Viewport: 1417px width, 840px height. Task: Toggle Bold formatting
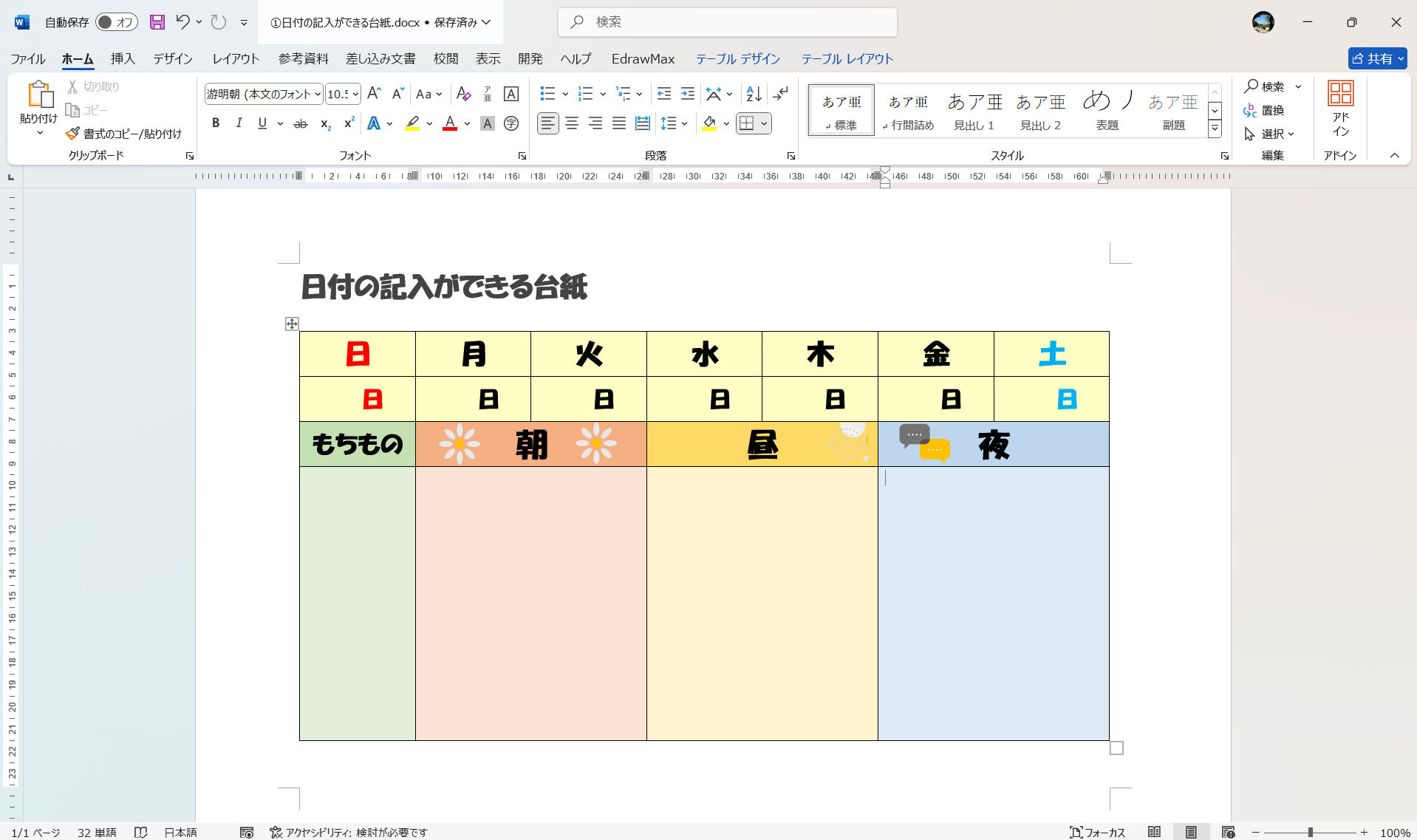click(216, 123)
